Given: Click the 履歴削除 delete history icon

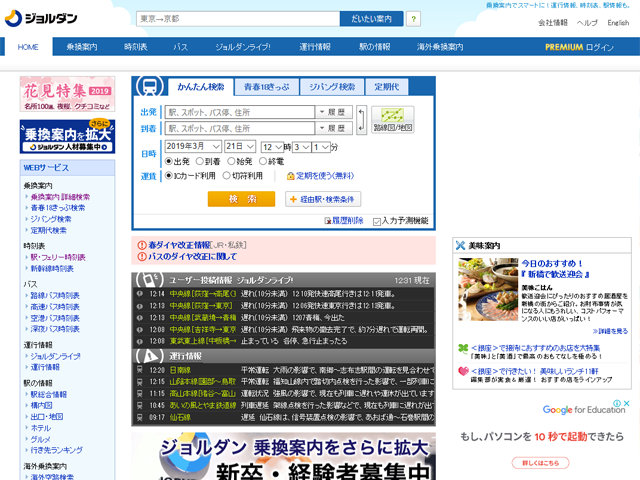Looking at the screenshot, I should click(329, 221).
